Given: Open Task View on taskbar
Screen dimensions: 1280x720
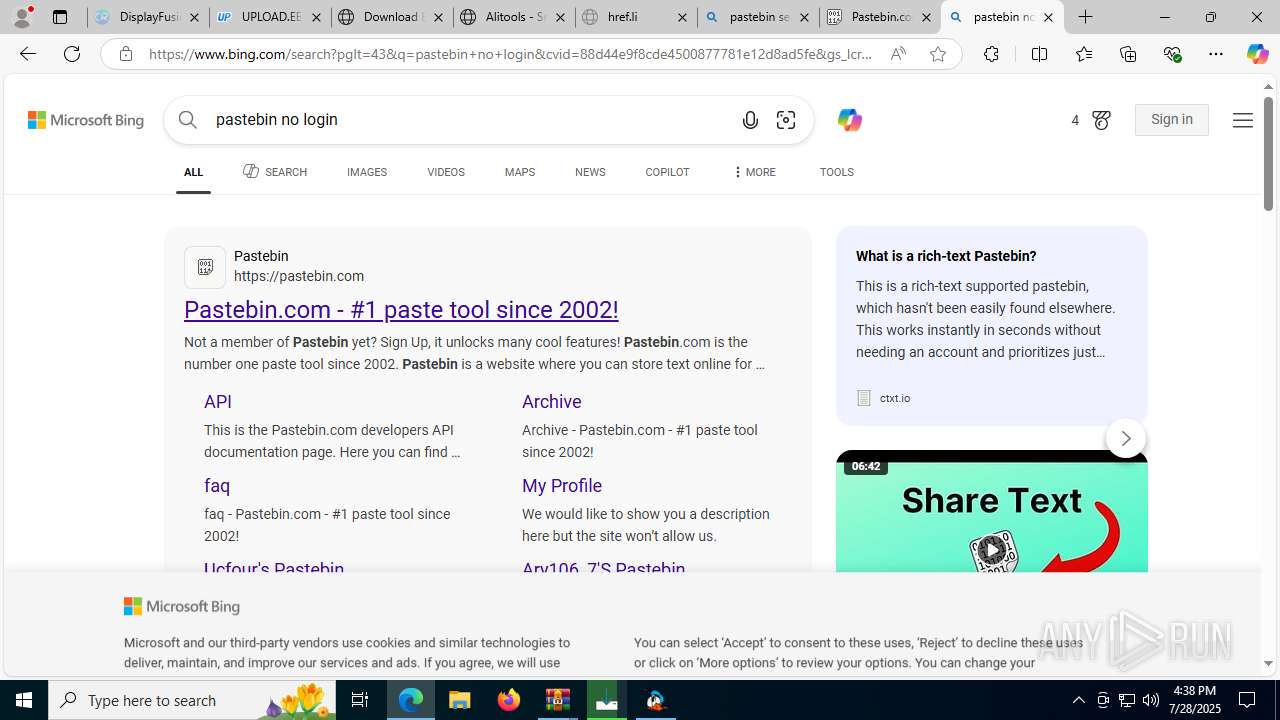Looking at the screenshot, I should [x=360, y=700].
